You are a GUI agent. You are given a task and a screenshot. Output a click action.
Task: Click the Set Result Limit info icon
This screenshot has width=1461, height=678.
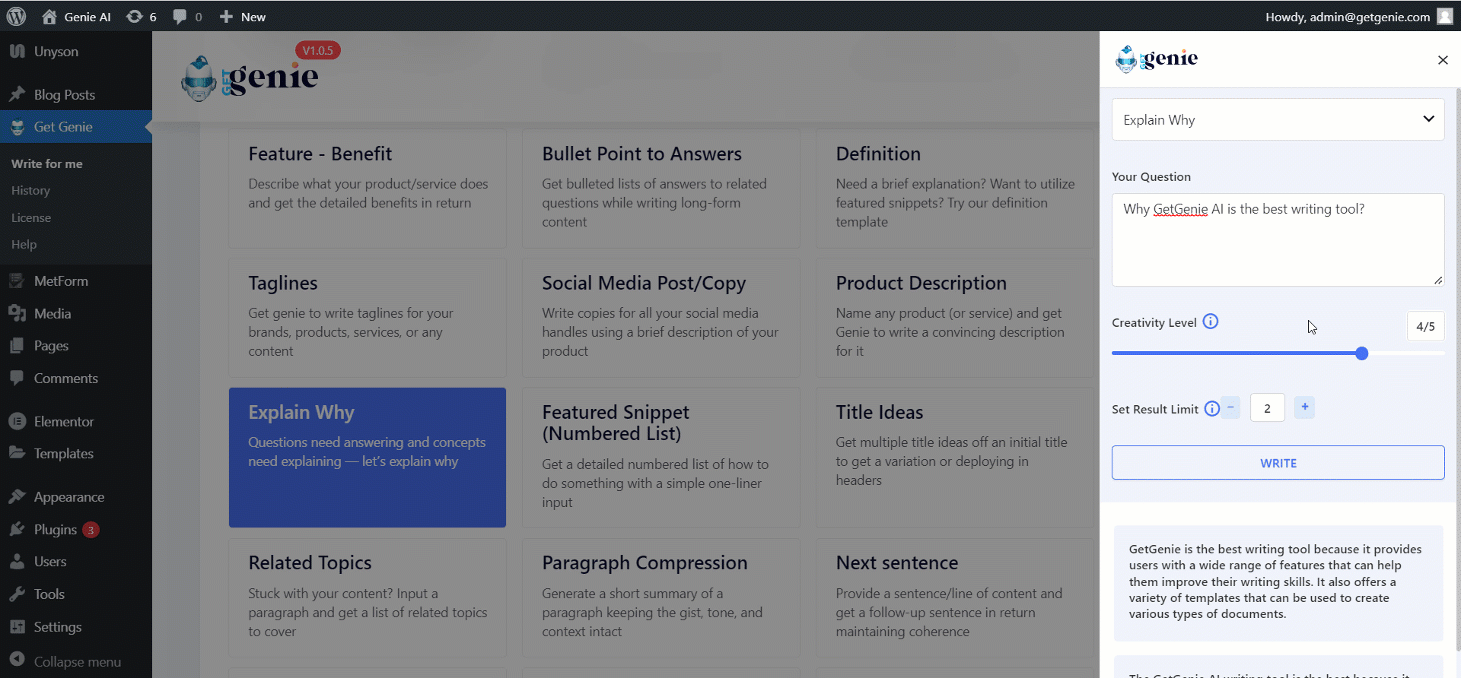tap(1211, 409)
